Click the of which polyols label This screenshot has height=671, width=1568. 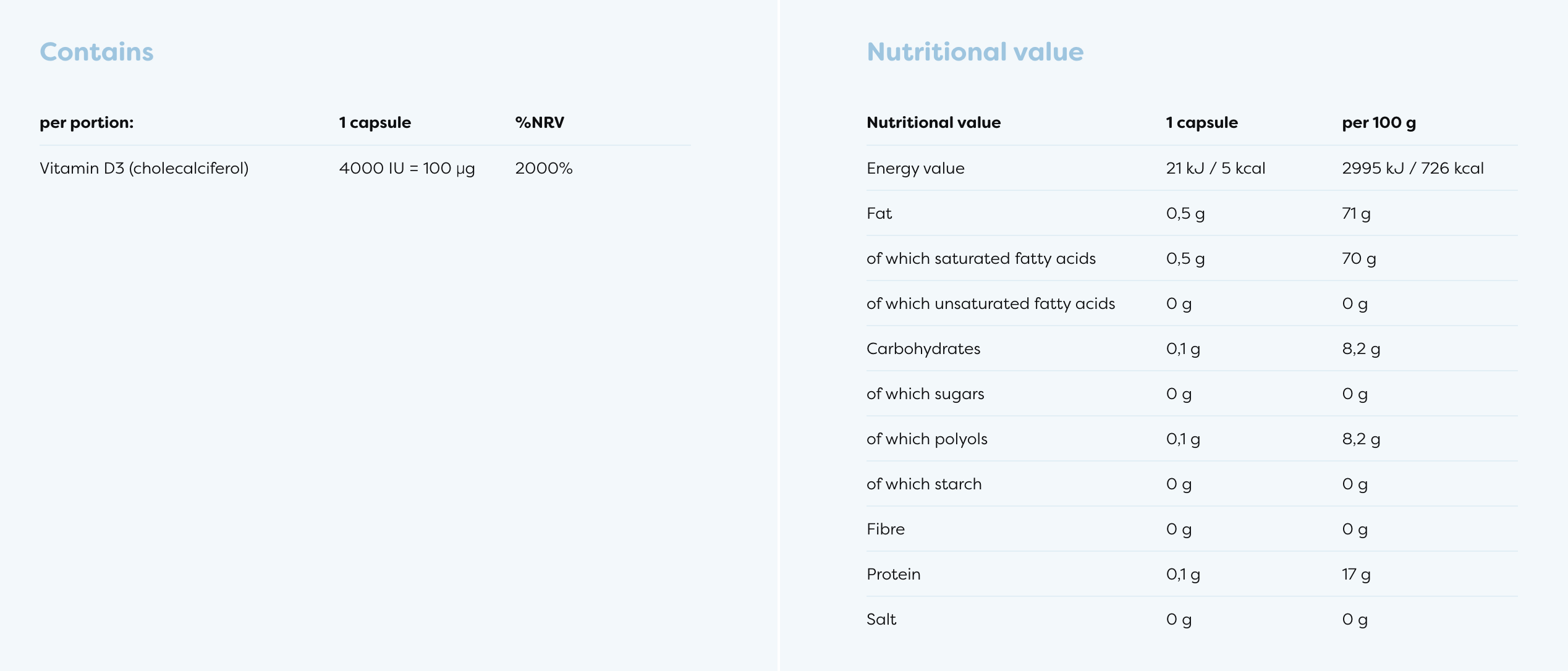pos(926,439)
